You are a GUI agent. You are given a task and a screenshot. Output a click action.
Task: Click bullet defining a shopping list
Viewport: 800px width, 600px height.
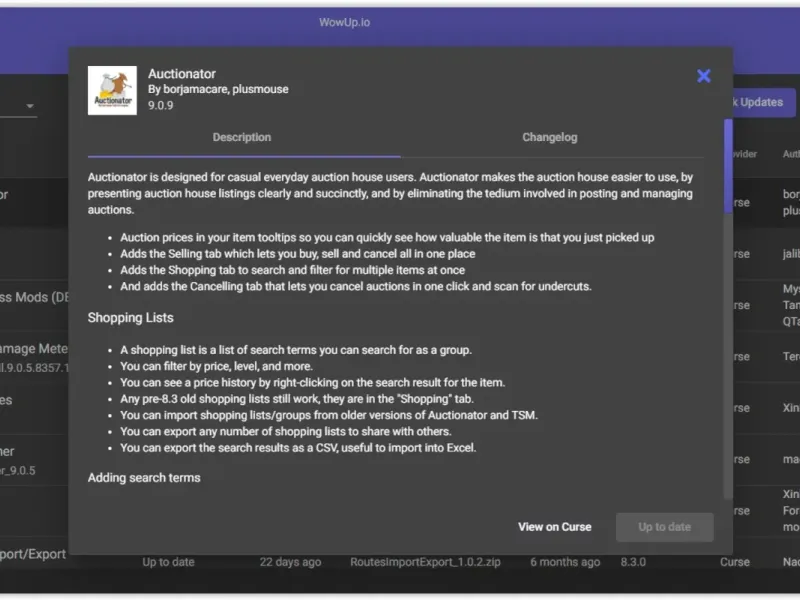pyautogui.click(x=296, y=350)
